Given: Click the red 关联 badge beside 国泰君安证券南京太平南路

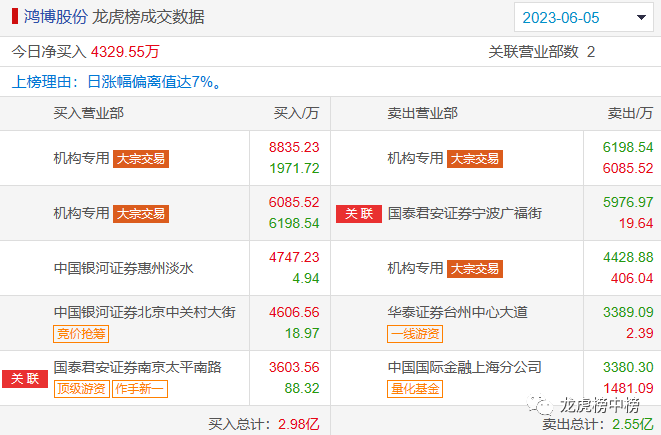Looking at the screenshot, I should click(x=24, y=378).
